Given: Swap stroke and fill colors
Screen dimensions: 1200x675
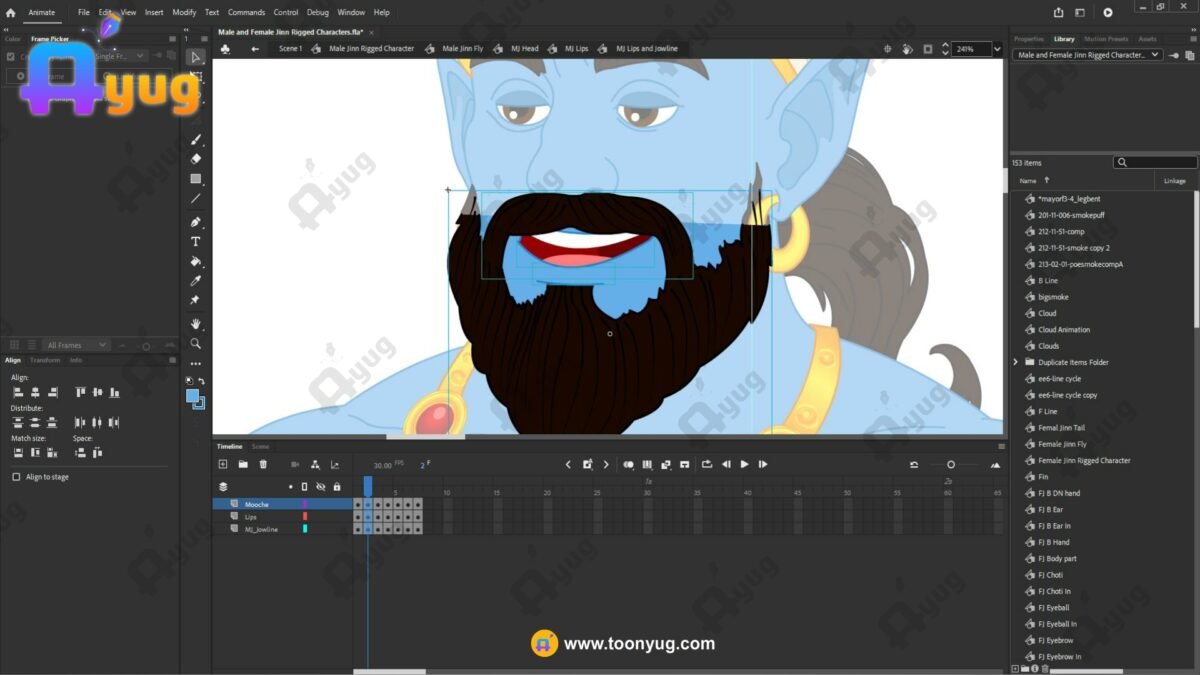Looking at the screenshot, I should pos(201,381).
